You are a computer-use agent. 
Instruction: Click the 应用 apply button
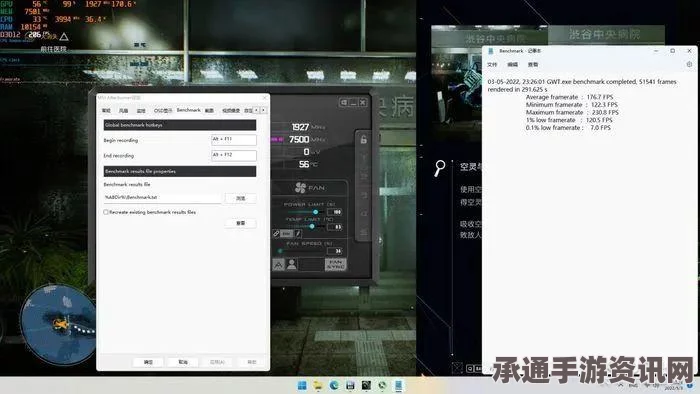217,362
